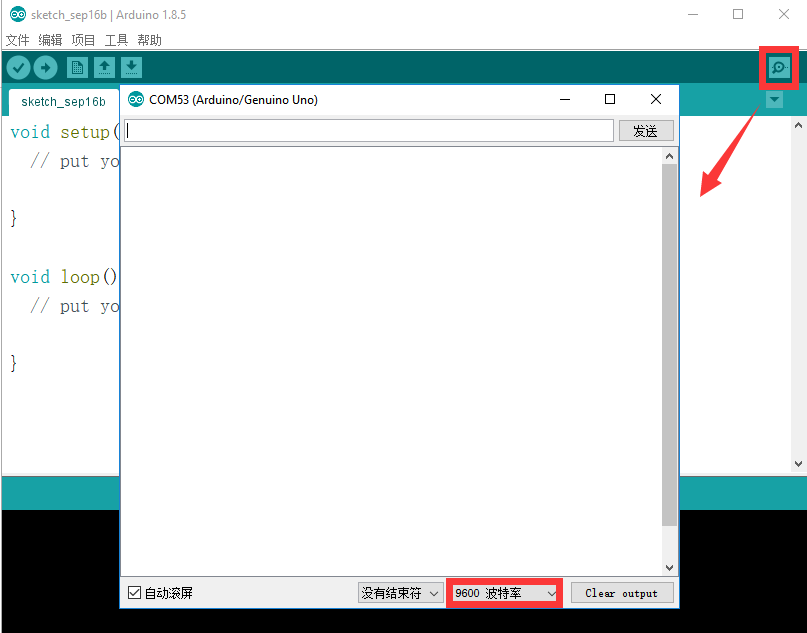
Task: Open a sketch with the up-arrow icon
Action: 104,67
